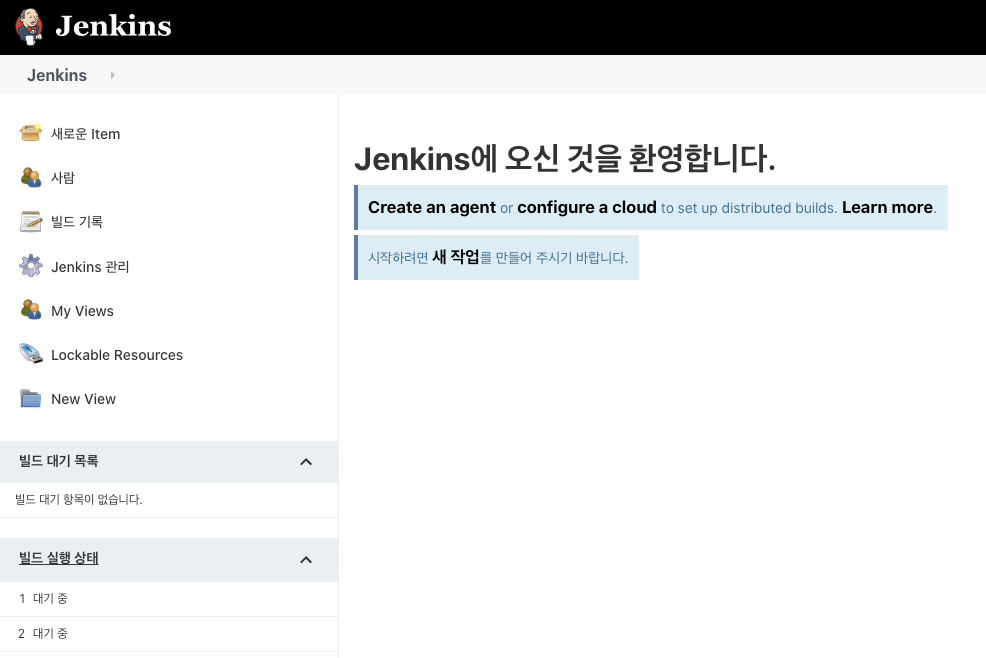The image size is (986, 658).
Task: Open the 사람 sidebar link
Action: pos(63,178)
